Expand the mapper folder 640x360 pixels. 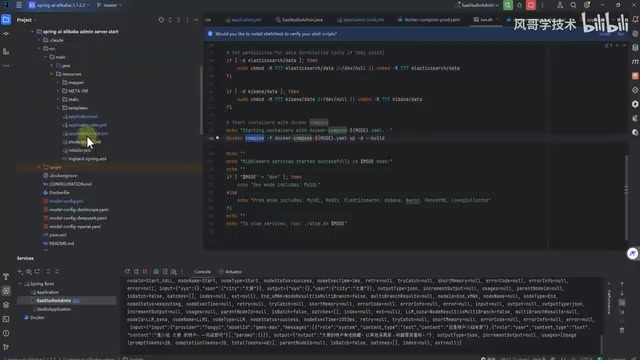[x=58, y=82]
